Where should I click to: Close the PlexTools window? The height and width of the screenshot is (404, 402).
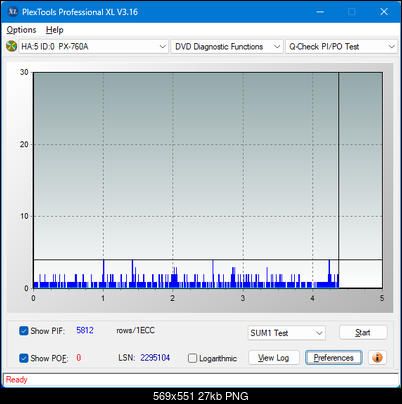[384, 12]
